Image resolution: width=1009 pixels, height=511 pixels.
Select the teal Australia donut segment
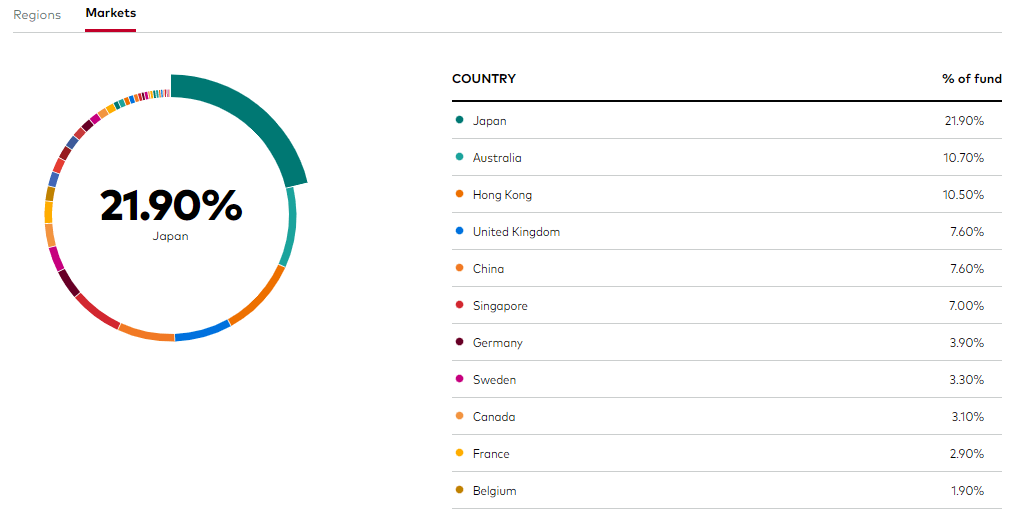pyautogui.click(x=290, y=227)
